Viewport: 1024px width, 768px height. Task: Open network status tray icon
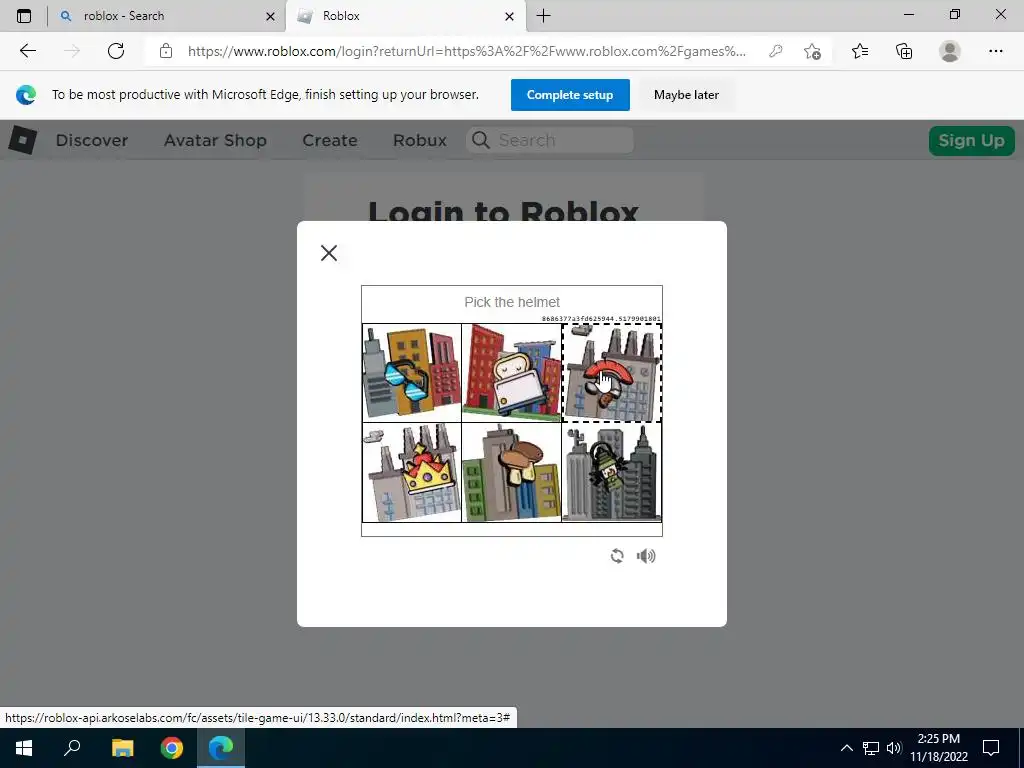point(871,748)
